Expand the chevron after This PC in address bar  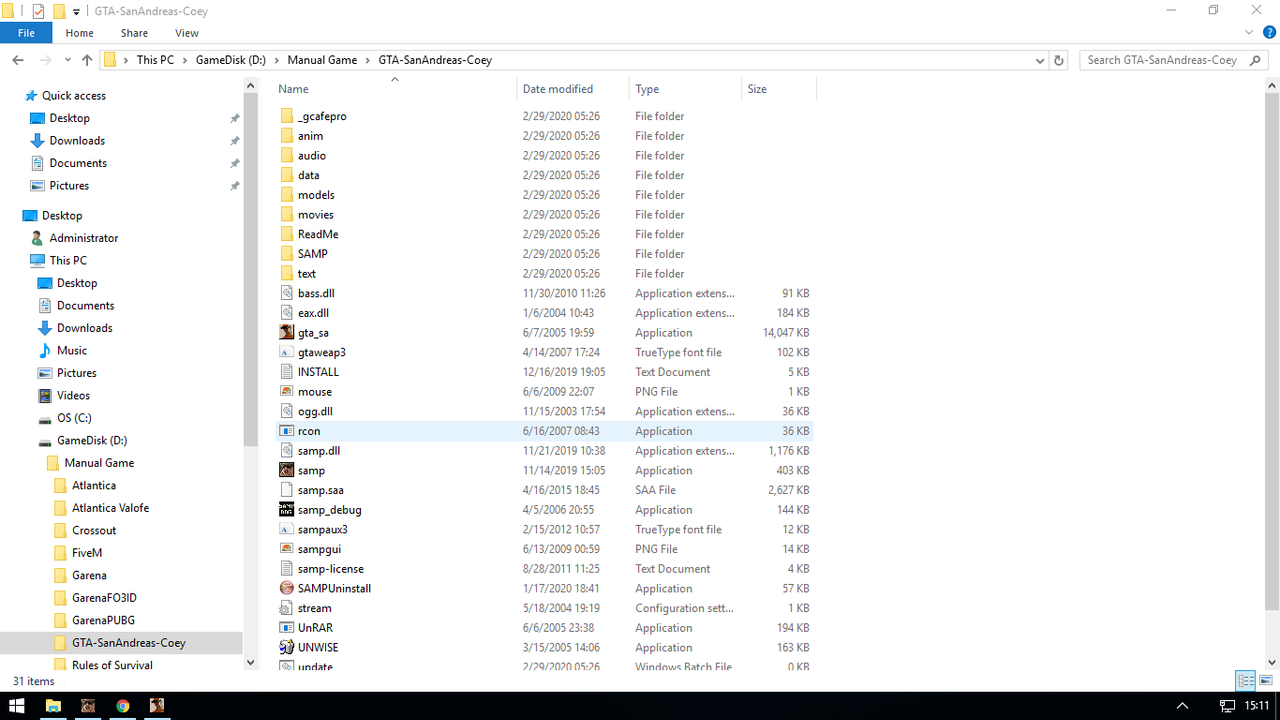185,60
